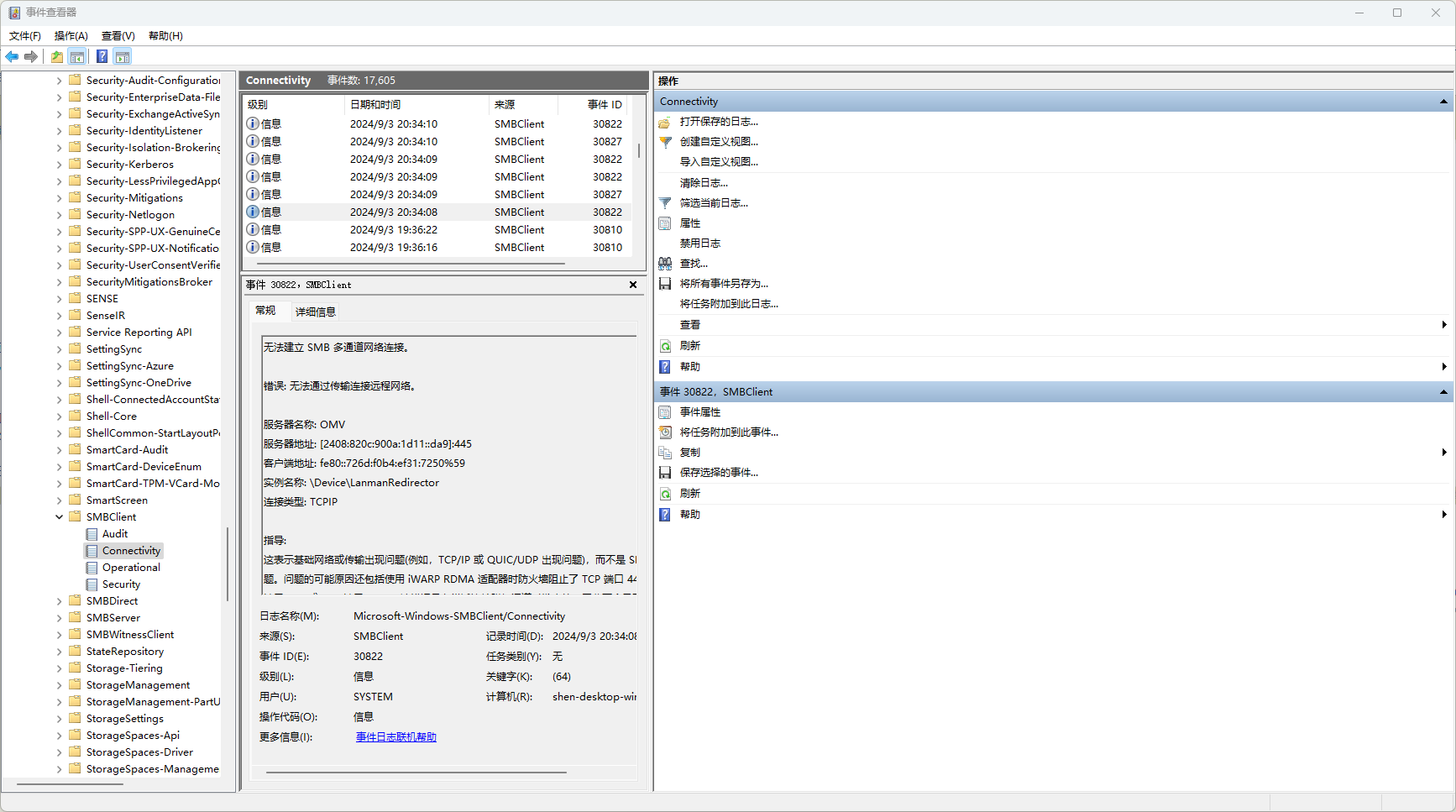Click 清除日志... action

coord(704,183)
